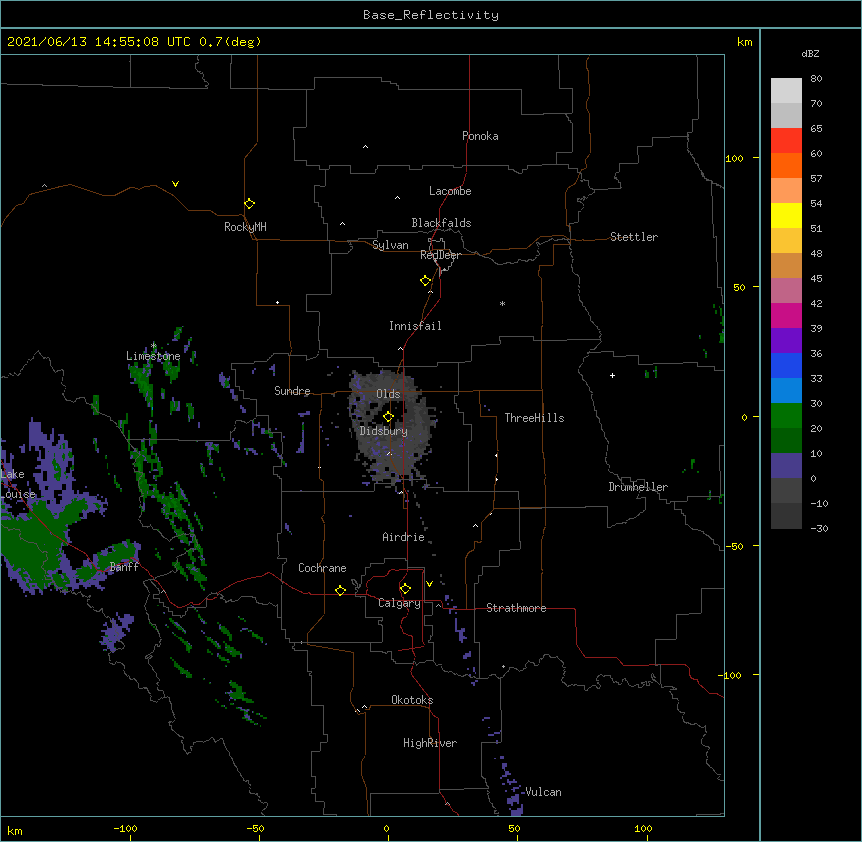Click the yellow diamond marker below Cochrane

(340, 590)
